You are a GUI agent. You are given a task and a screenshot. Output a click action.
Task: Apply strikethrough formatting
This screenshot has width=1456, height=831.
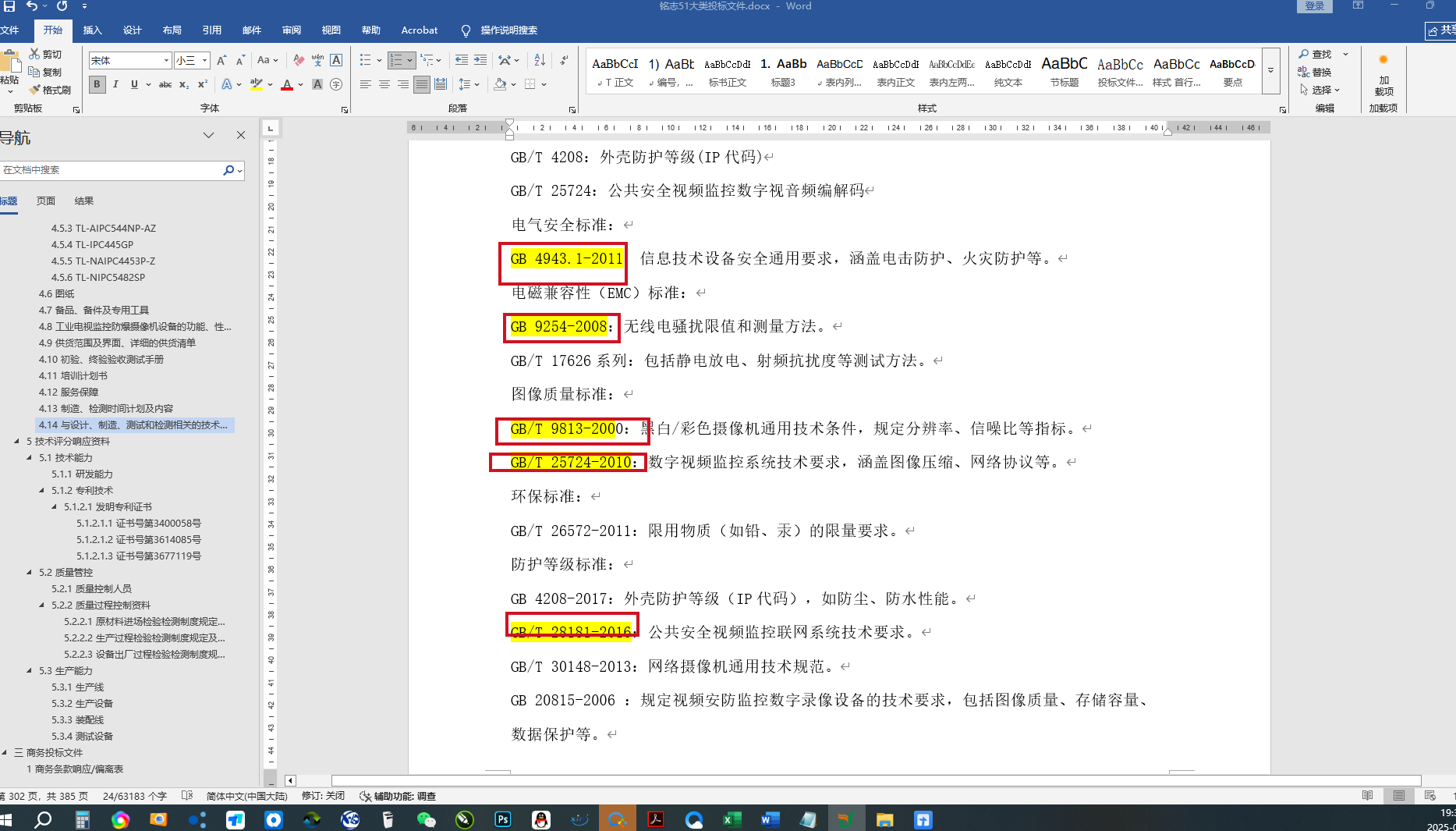coord(165,84)
